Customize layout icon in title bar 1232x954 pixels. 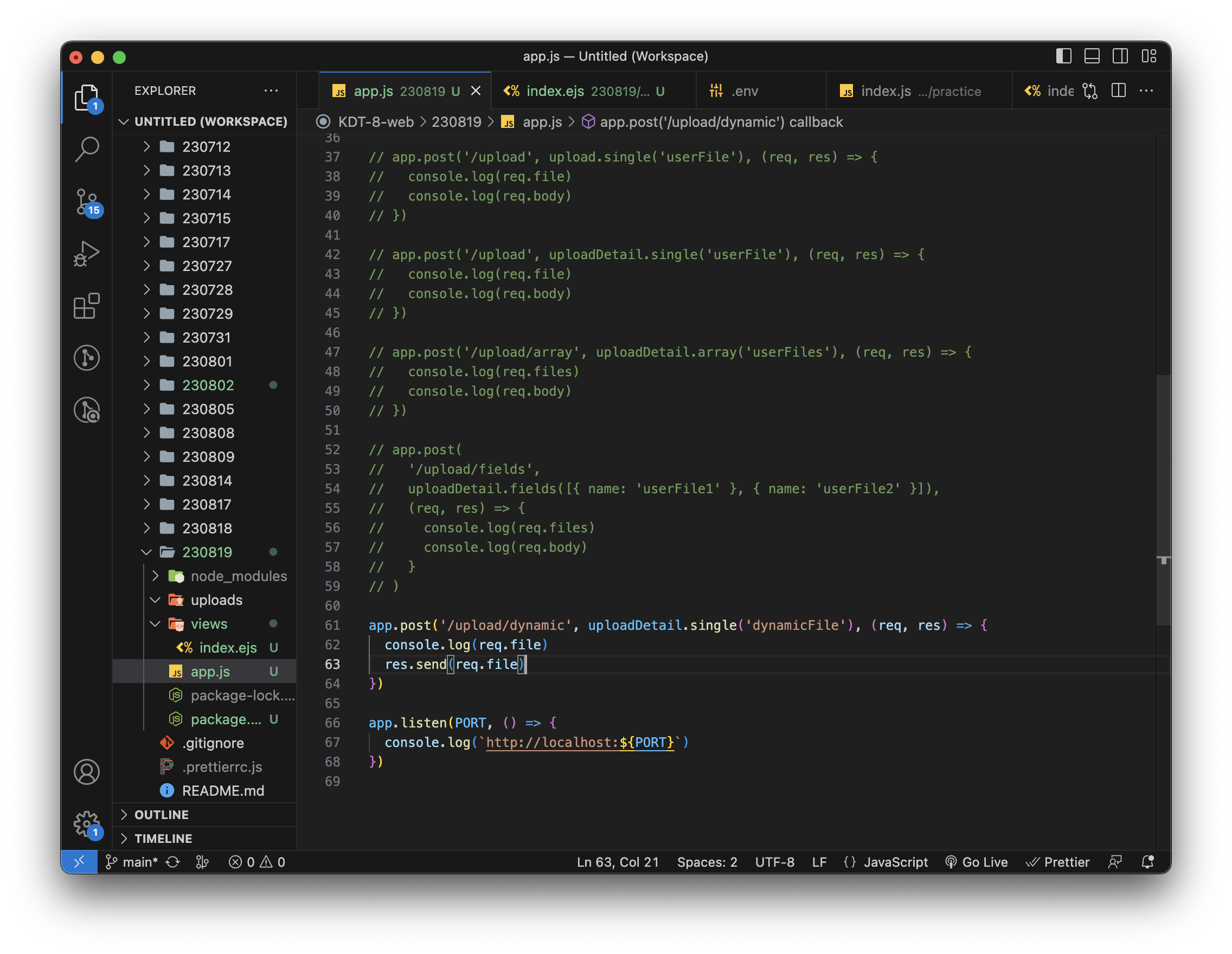[1149, 56]
